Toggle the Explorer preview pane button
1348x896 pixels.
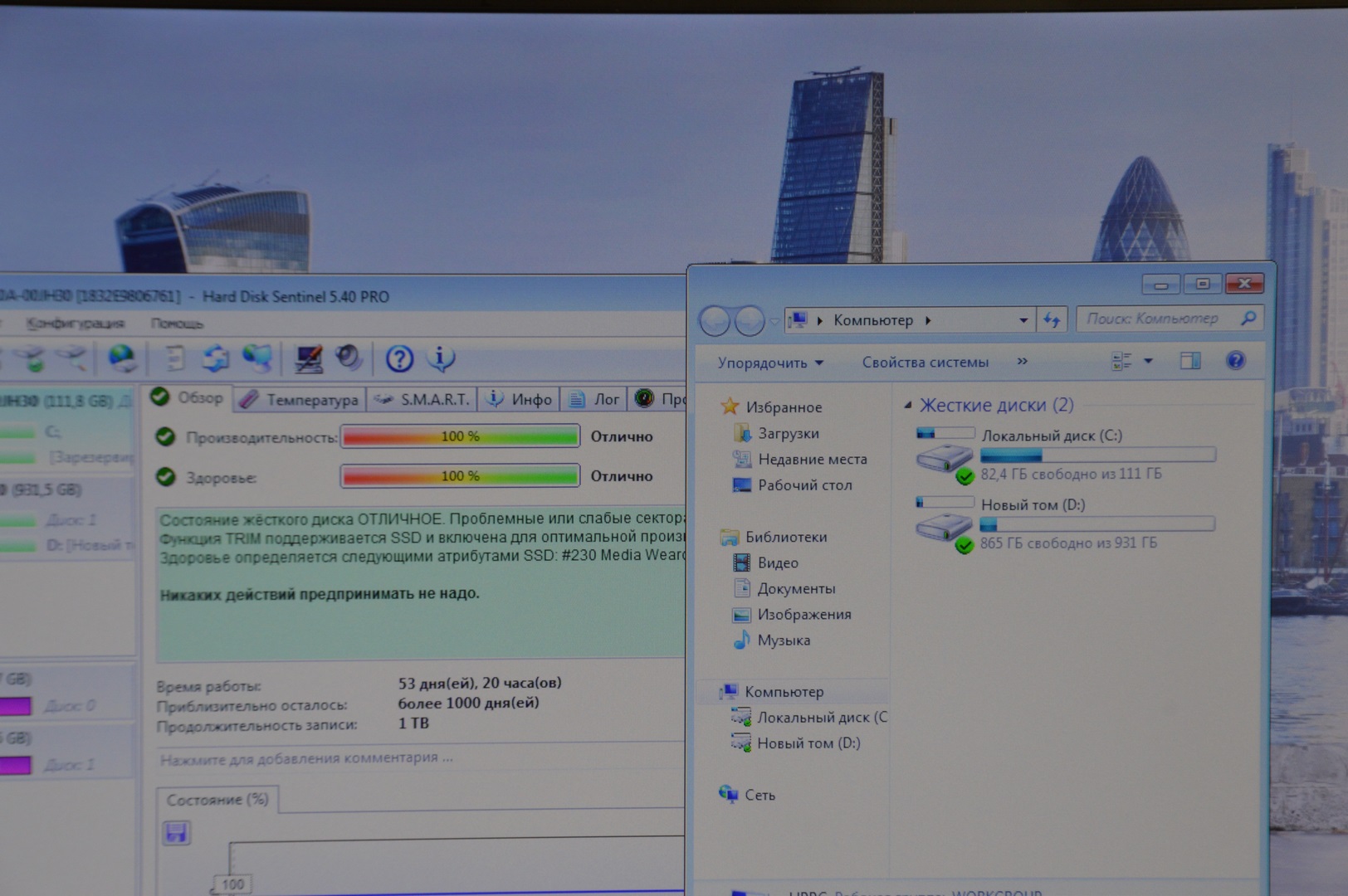(x=1190, y=361)
